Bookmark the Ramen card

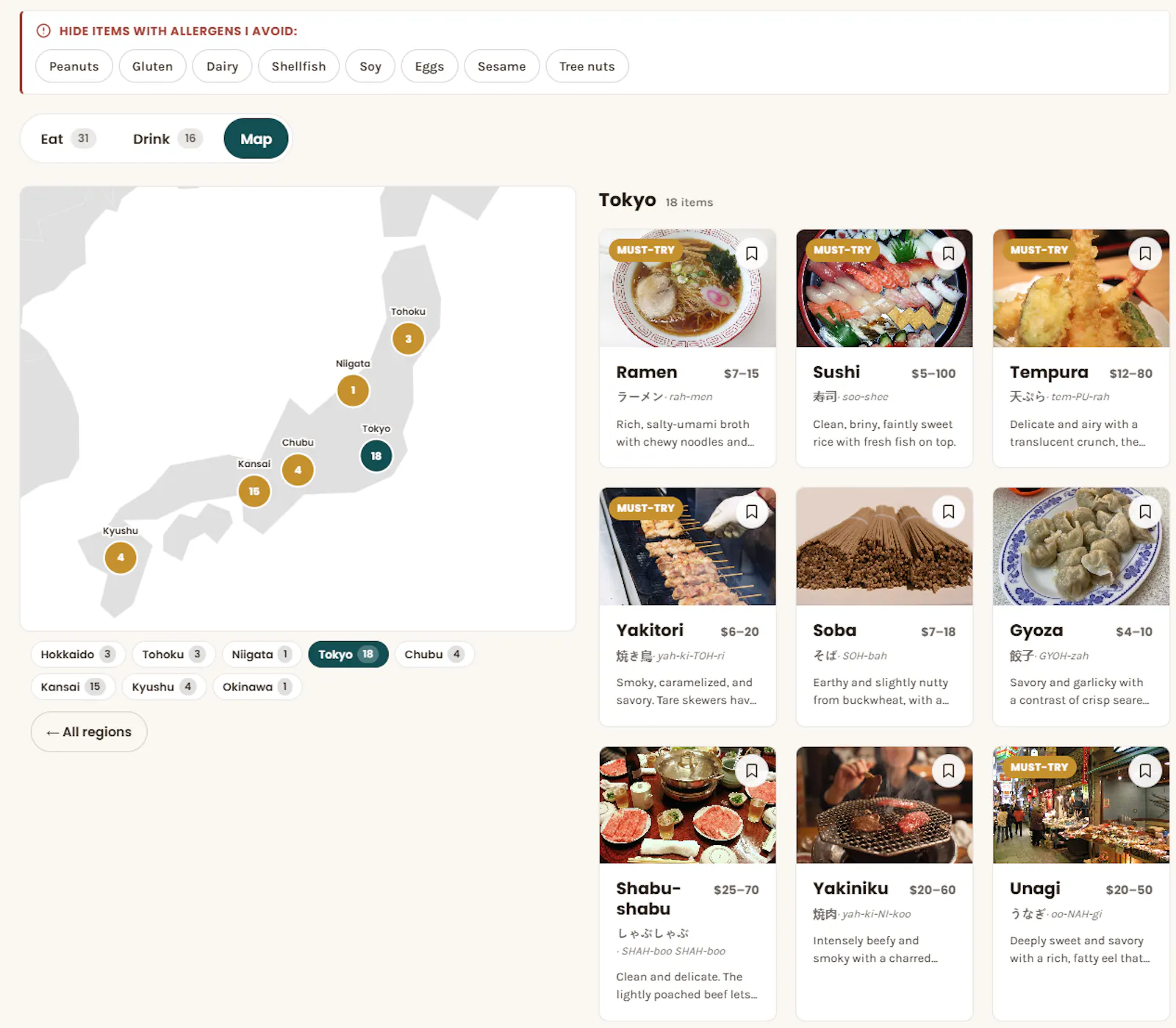coord(751,254)
